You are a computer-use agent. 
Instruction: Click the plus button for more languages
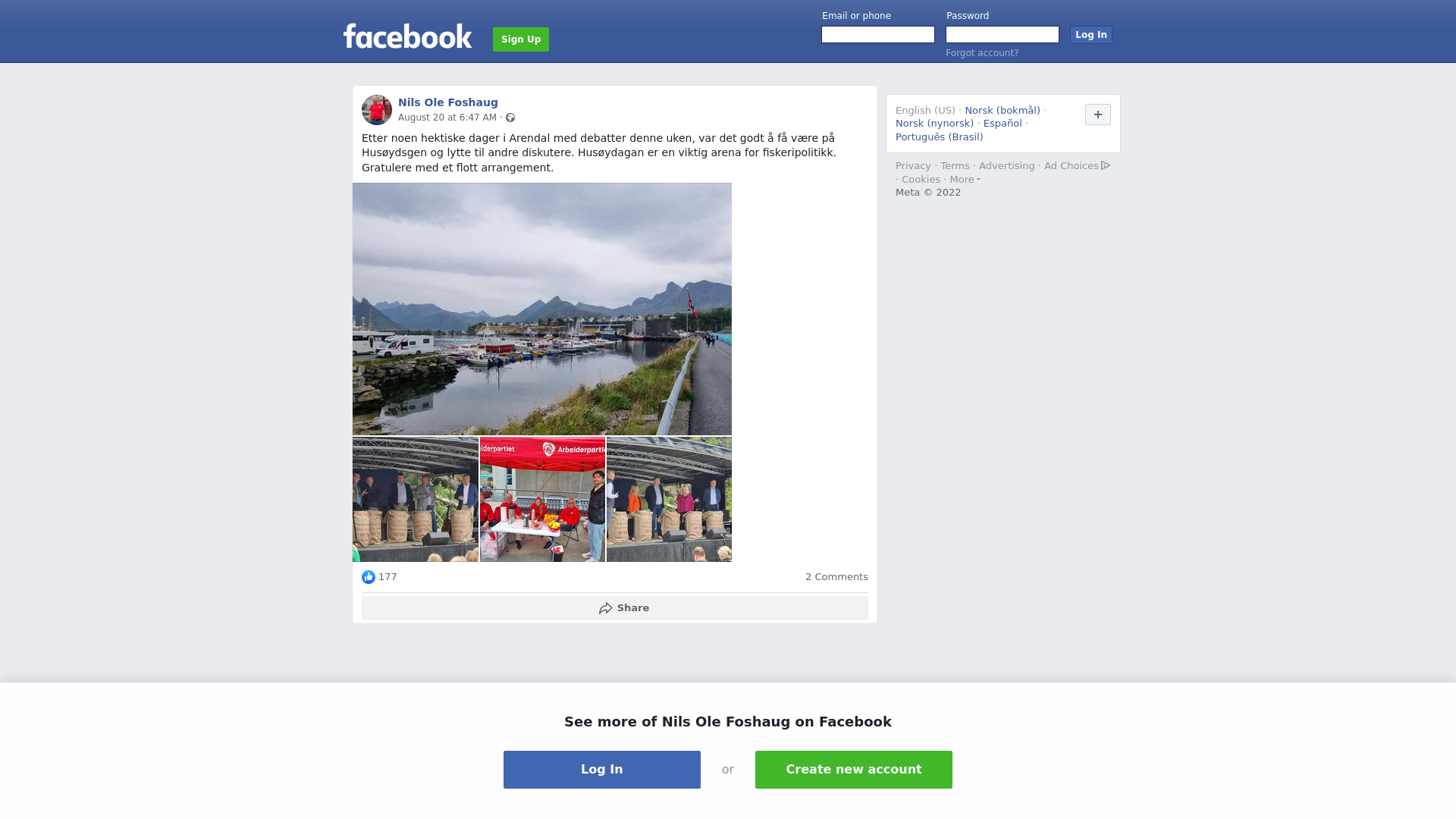click(1098, 115)
